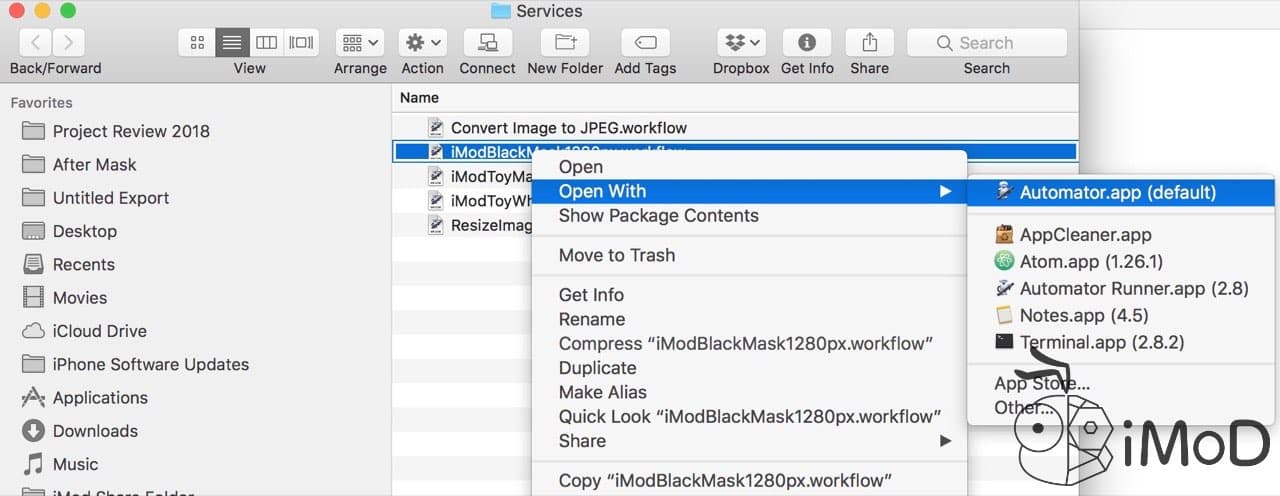Click the Search field
This screenshot has width=1280, height=496.
987,42
